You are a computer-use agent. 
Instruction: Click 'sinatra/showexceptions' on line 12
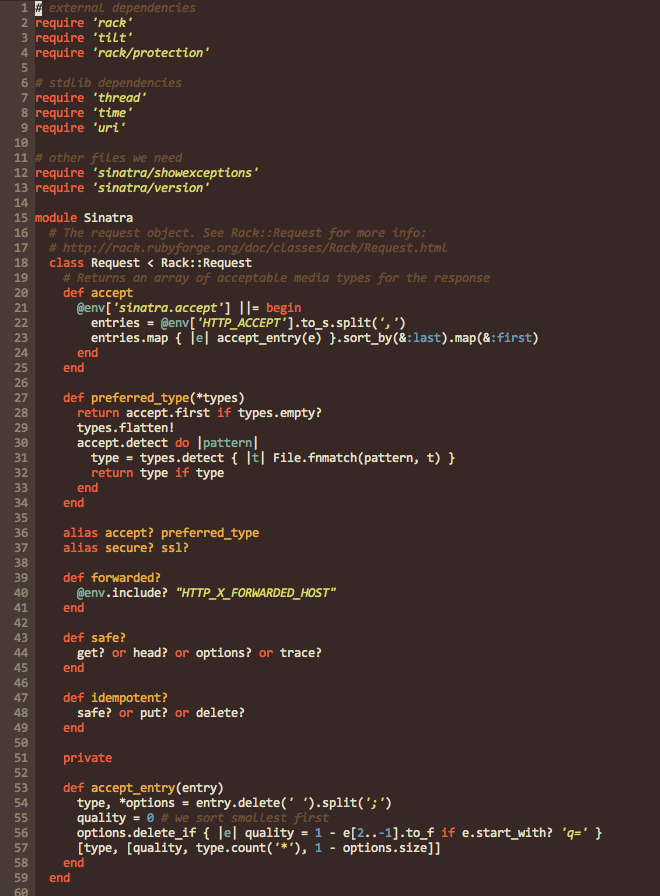(x=175, y=173)
